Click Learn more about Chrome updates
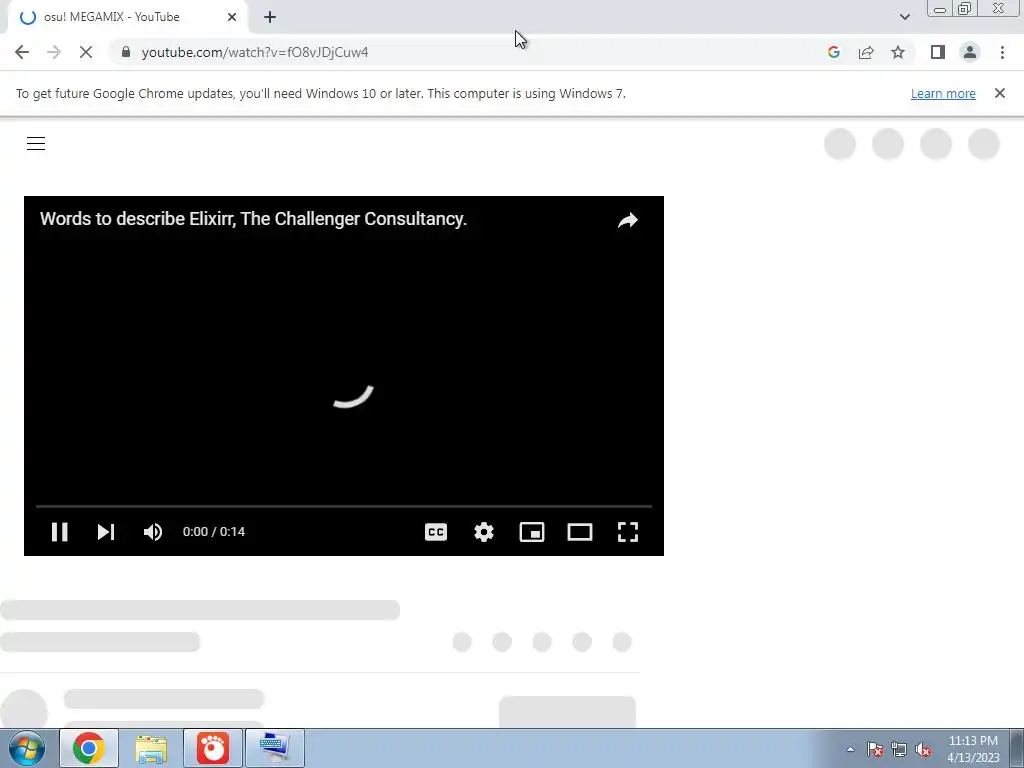The height and width of the screenshot is (768, 1024). (x=943, y=93)
